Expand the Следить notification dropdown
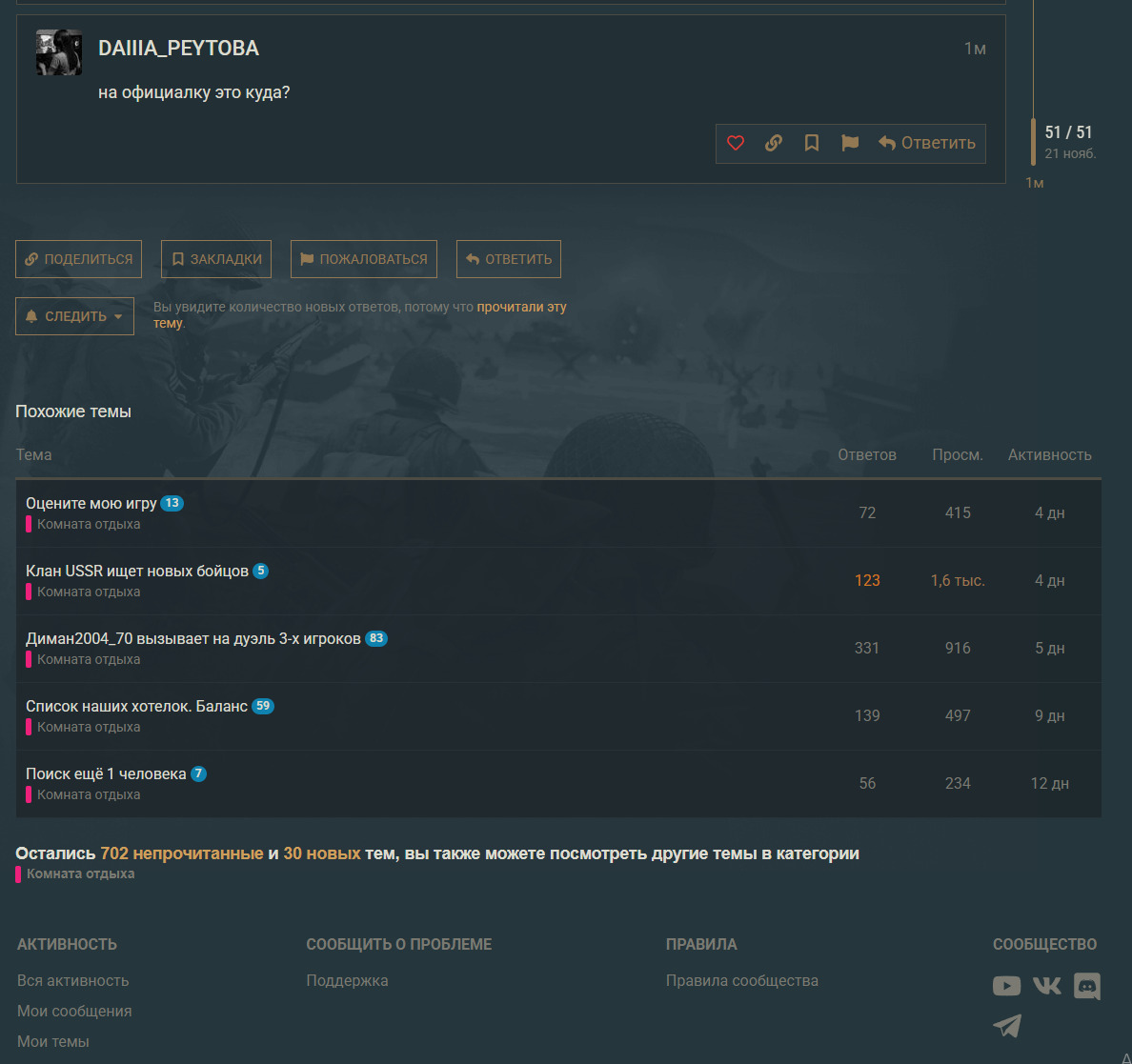 (x=74, y=316)
